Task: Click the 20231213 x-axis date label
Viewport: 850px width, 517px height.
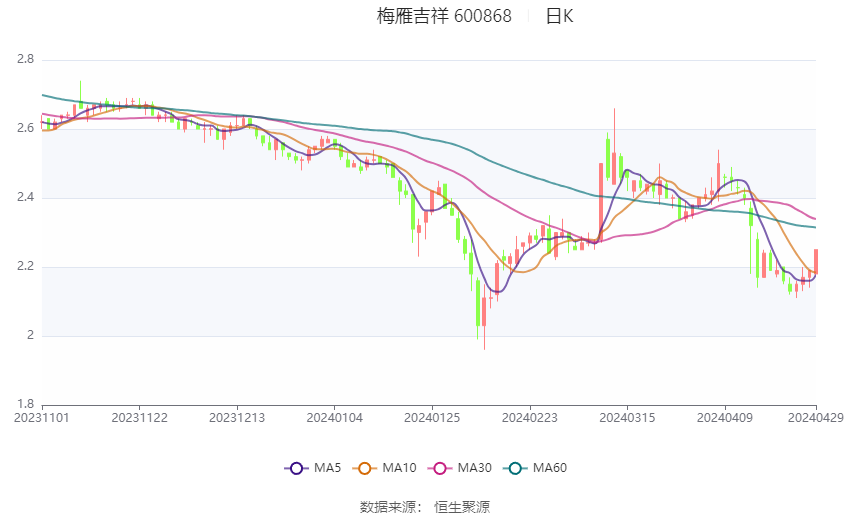Action: [237, 418]
